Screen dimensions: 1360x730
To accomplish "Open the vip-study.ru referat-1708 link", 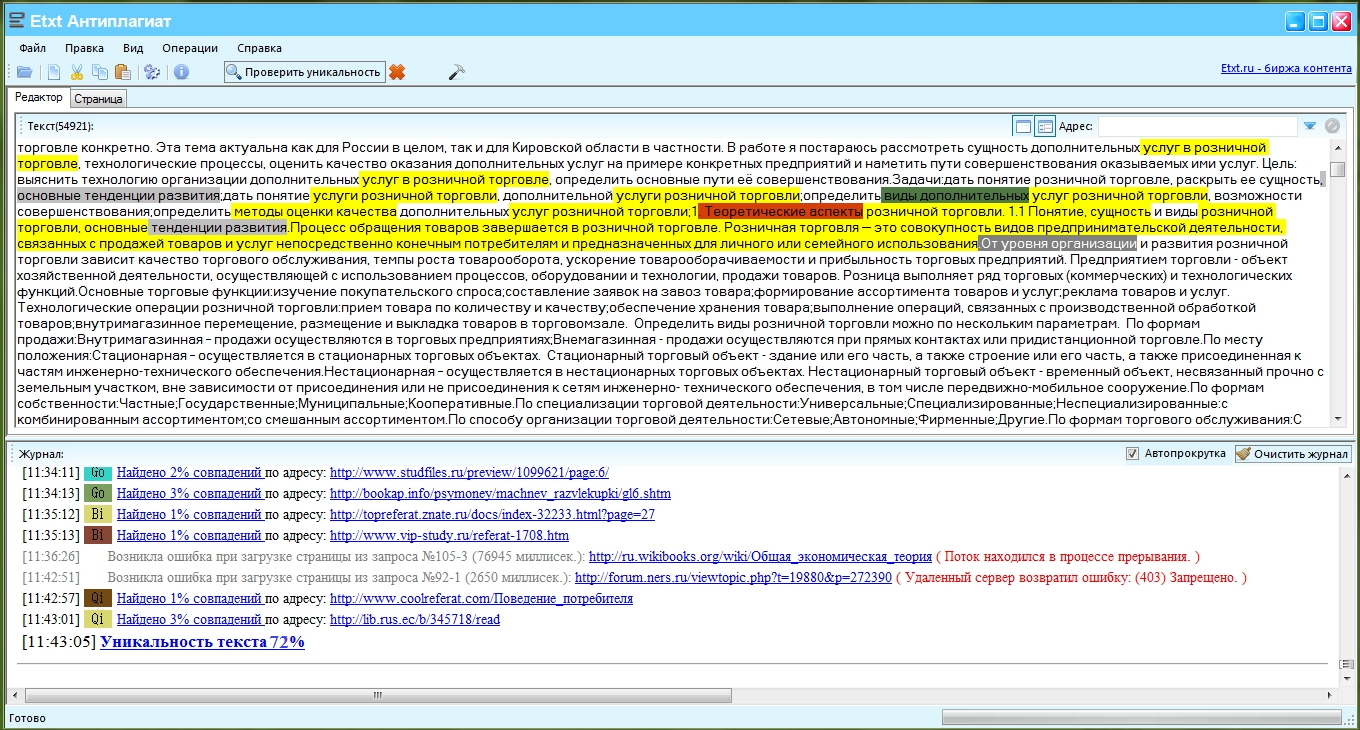I will coord(449,536).
